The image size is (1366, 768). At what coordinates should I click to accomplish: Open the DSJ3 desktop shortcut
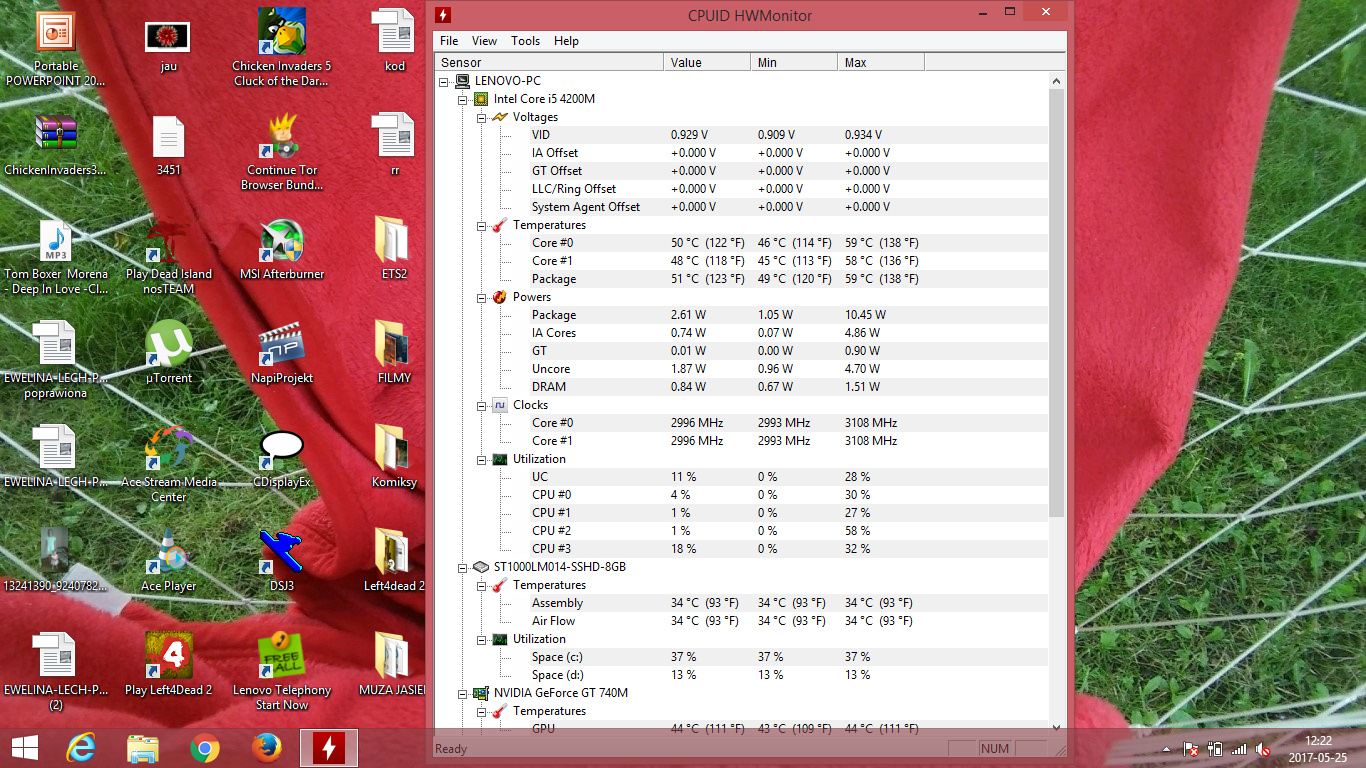pyautogui.click(x=282, y=562)
